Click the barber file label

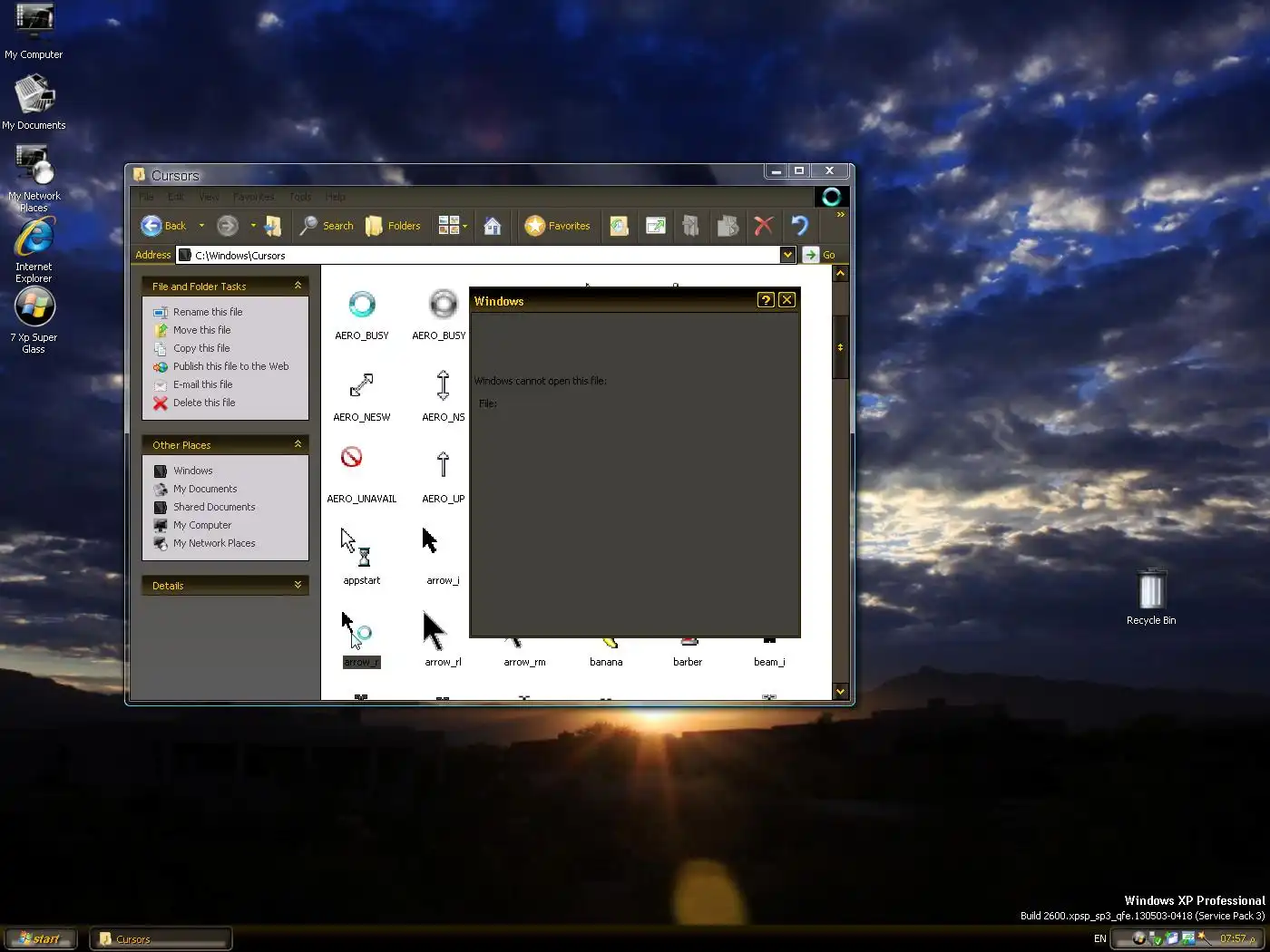point(688,662)
